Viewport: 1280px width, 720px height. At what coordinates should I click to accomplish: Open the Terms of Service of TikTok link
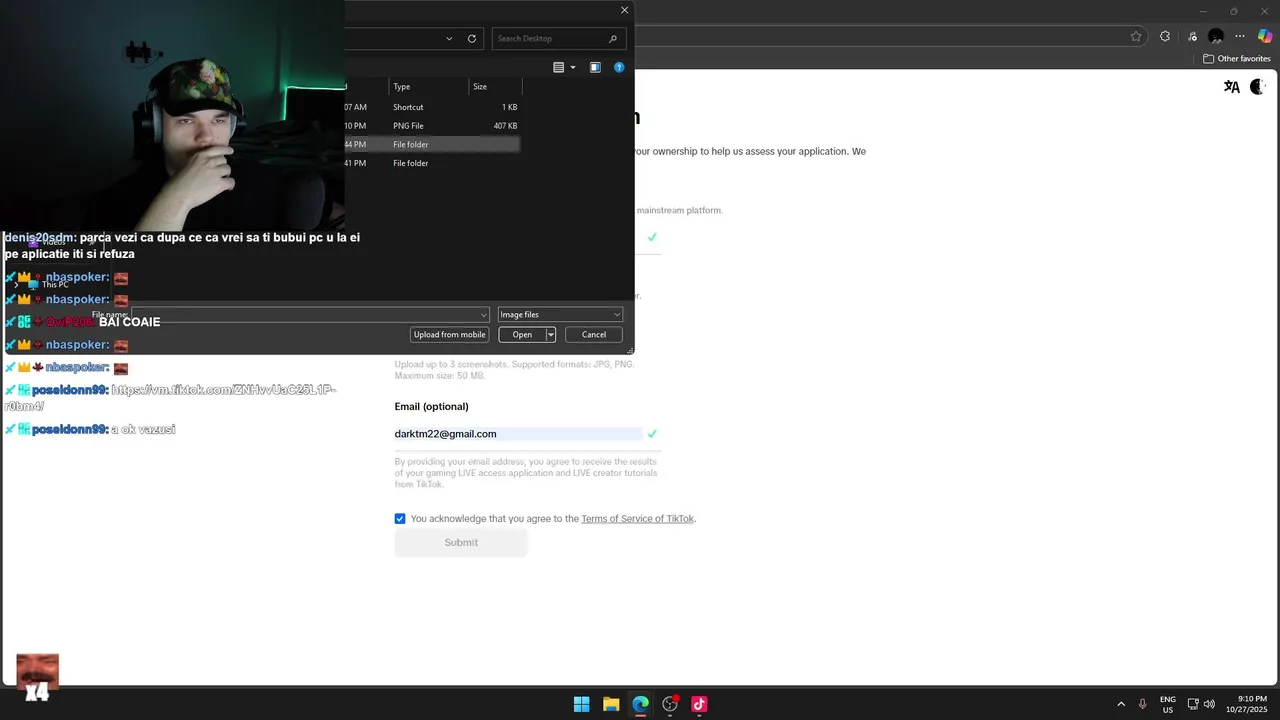click(x=637, y=519)
